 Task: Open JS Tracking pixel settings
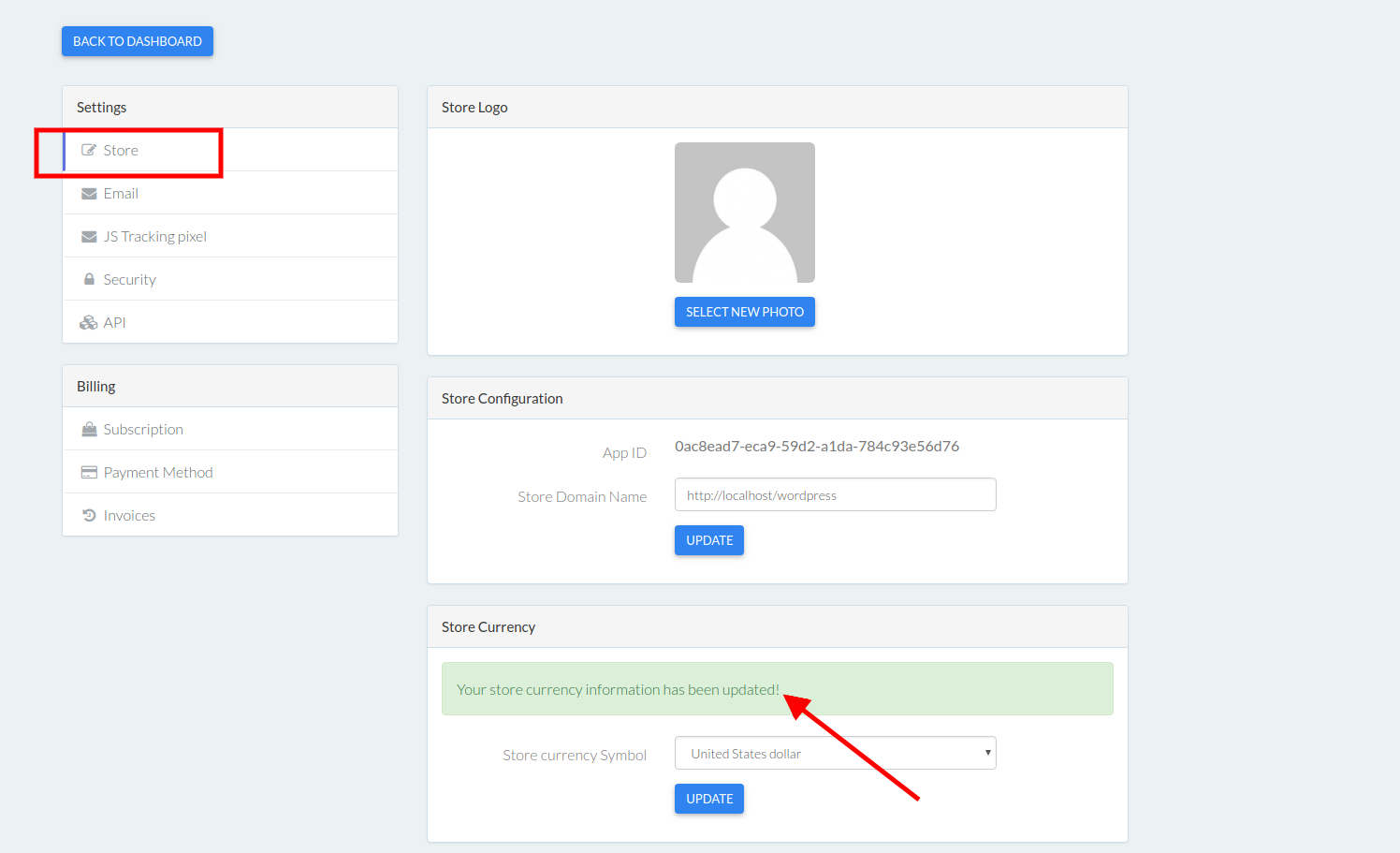click(x=230, y=236)
